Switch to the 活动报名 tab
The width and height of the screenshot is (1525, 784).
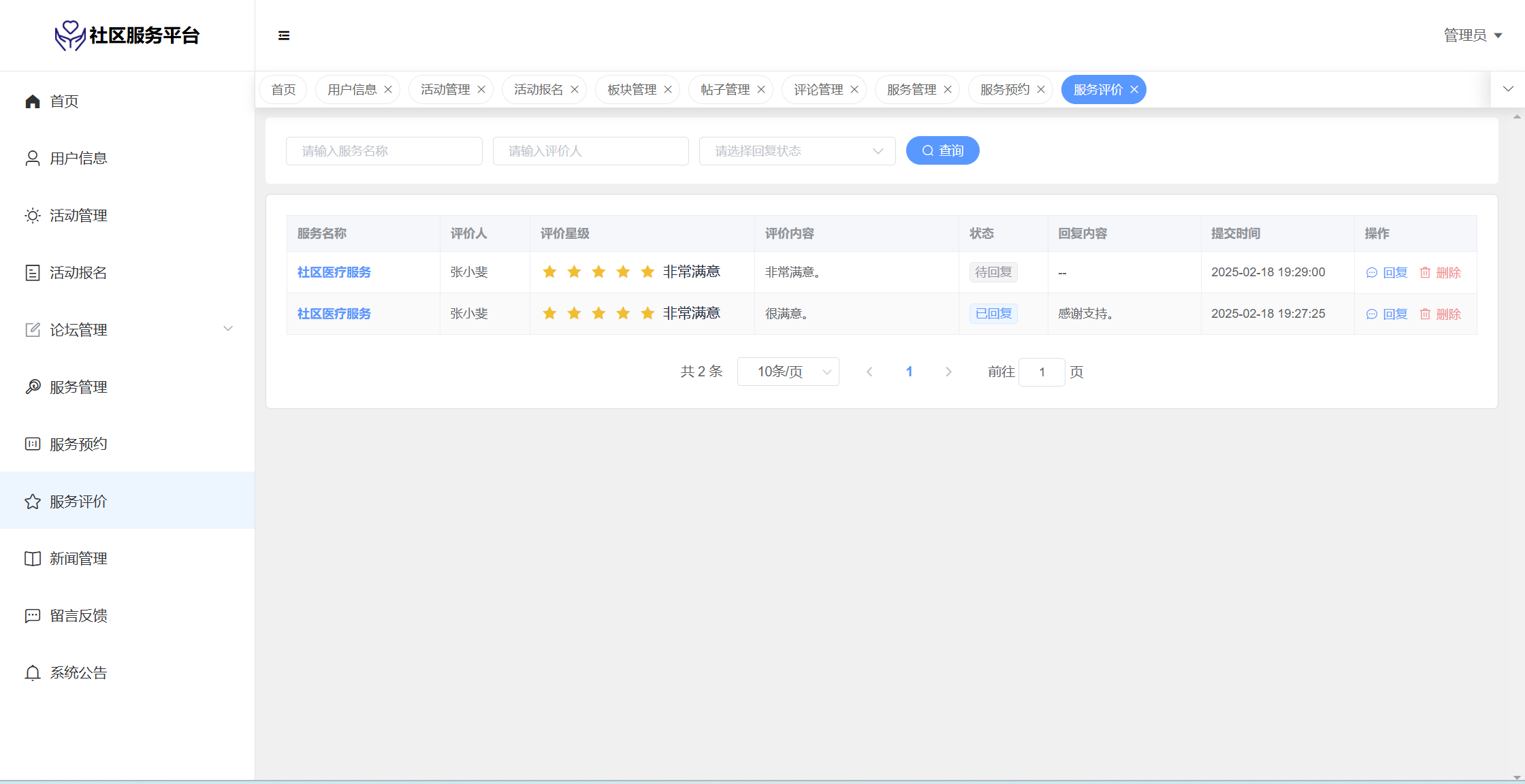tap(538, 90)
